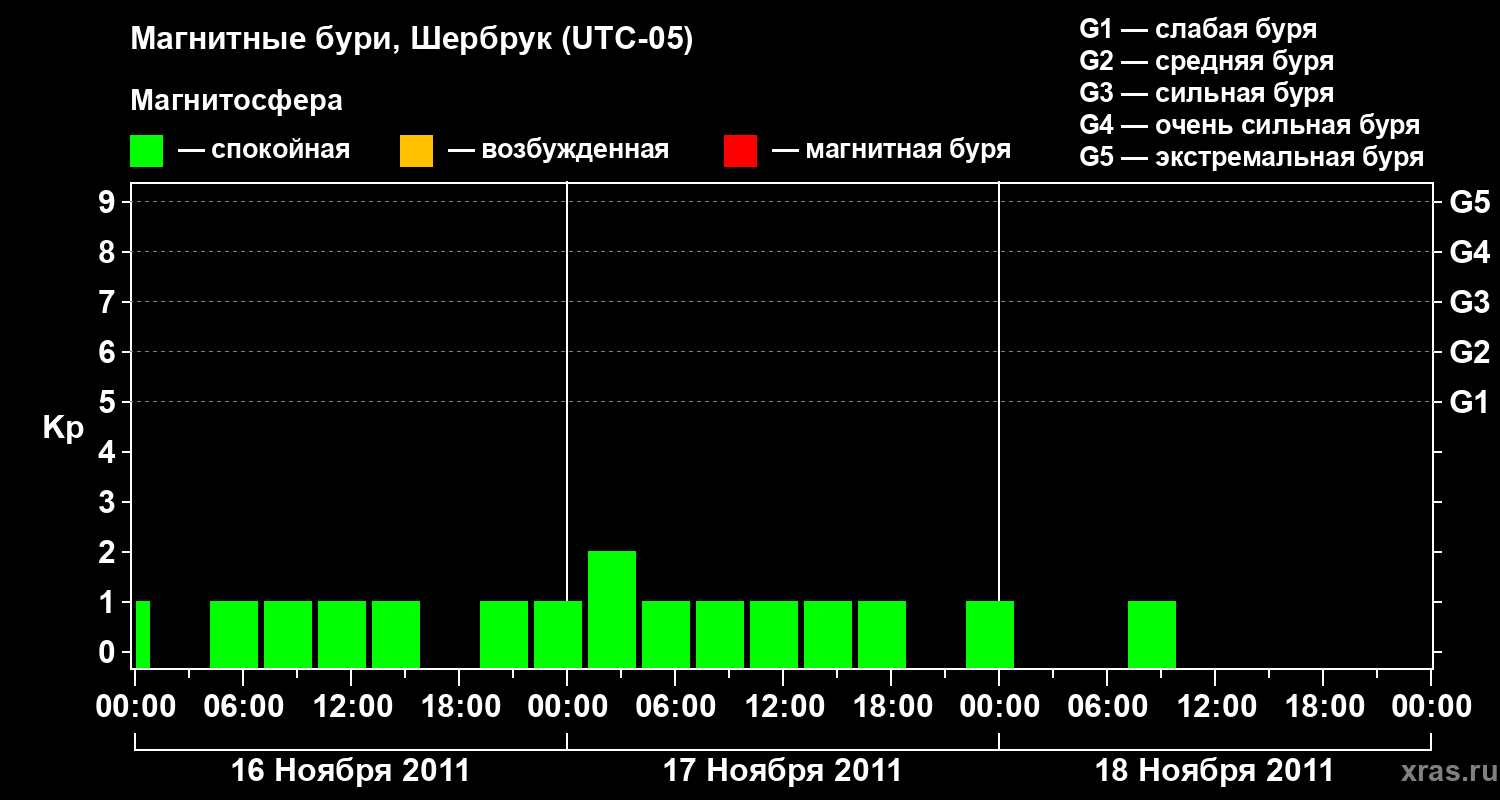Click the 16 Ноября 2011 date label
This screenshot has height=800, width=1500.
350,771
